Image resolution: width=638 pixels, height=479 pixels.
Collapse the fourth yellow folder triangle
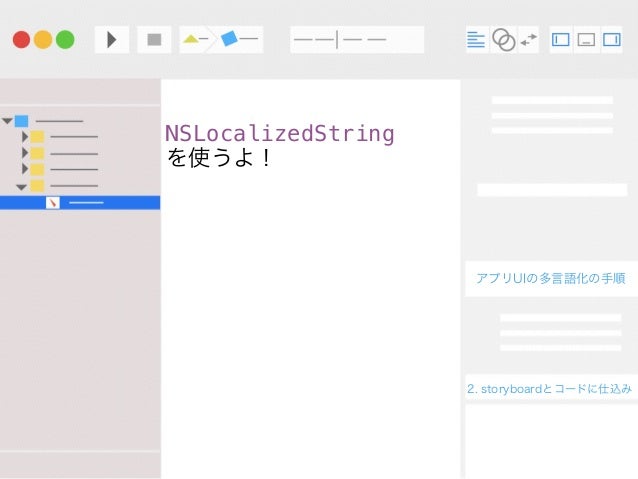tap(21, 187)
